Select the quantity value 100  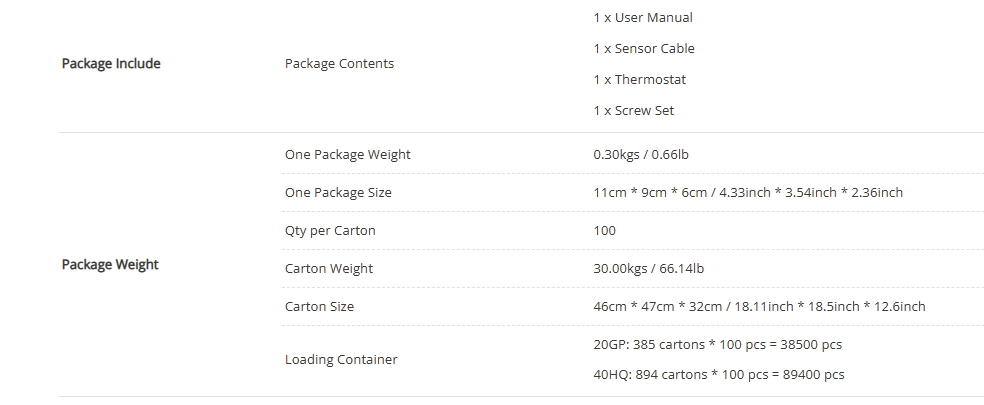pos(604,230)
